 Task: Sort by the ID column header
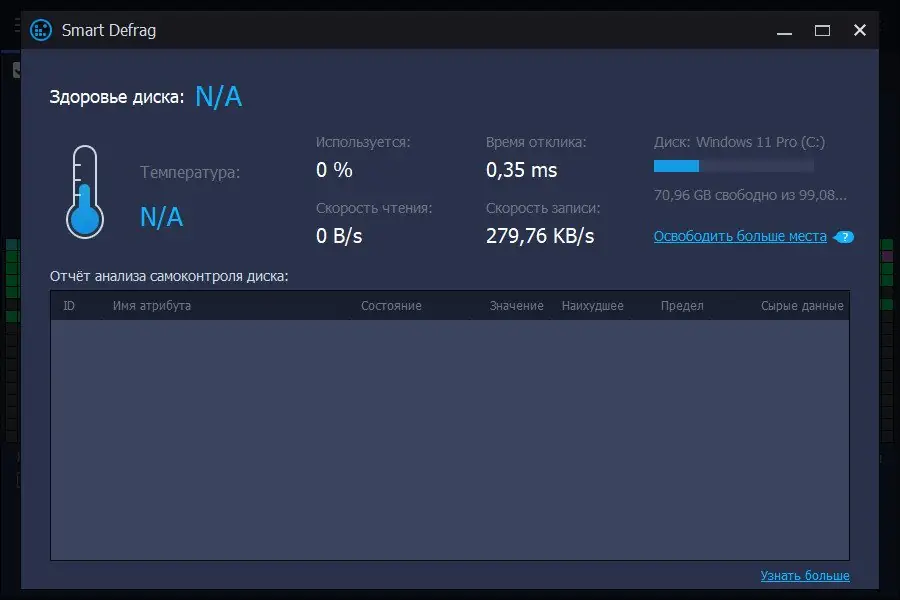pos(69,305)
